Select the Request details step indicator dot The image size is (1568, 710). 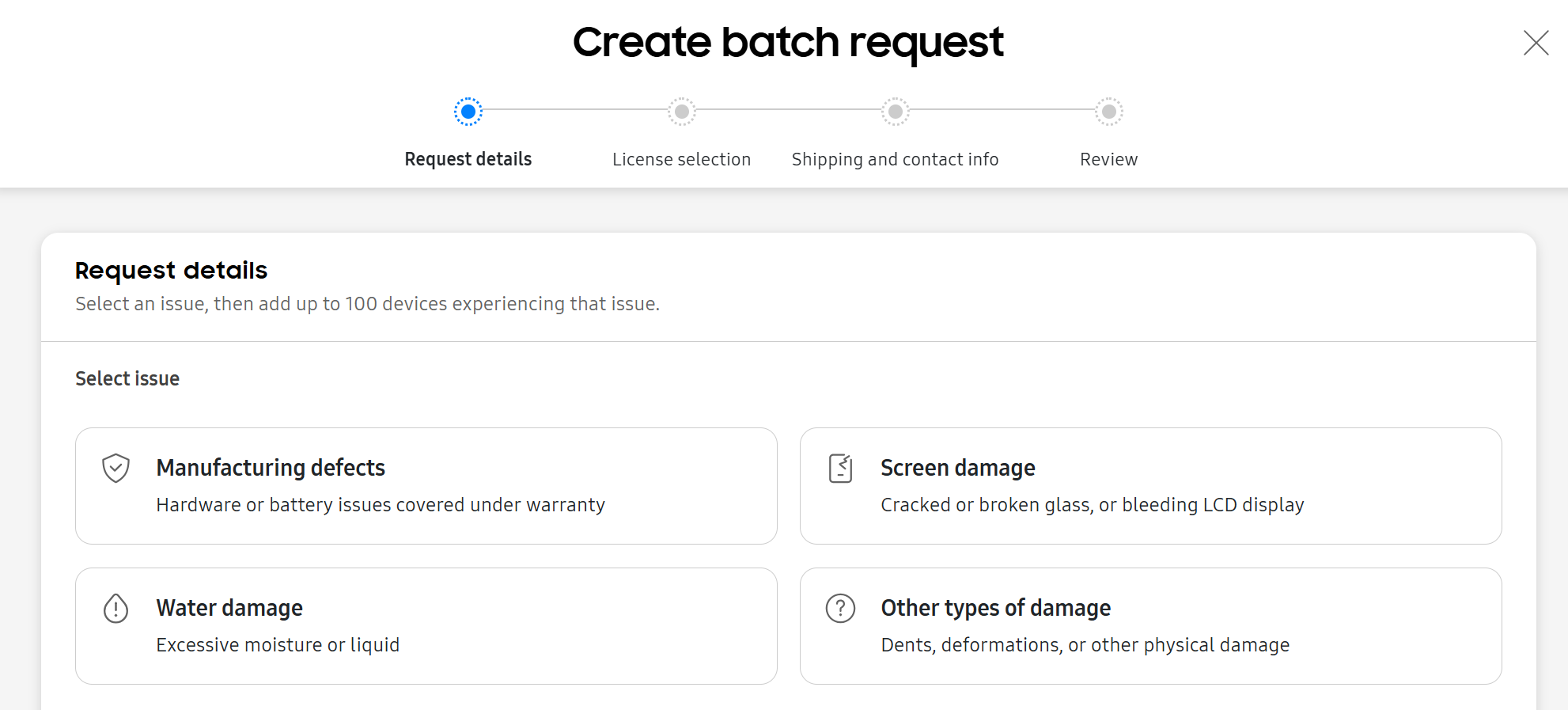coord(468,112)
